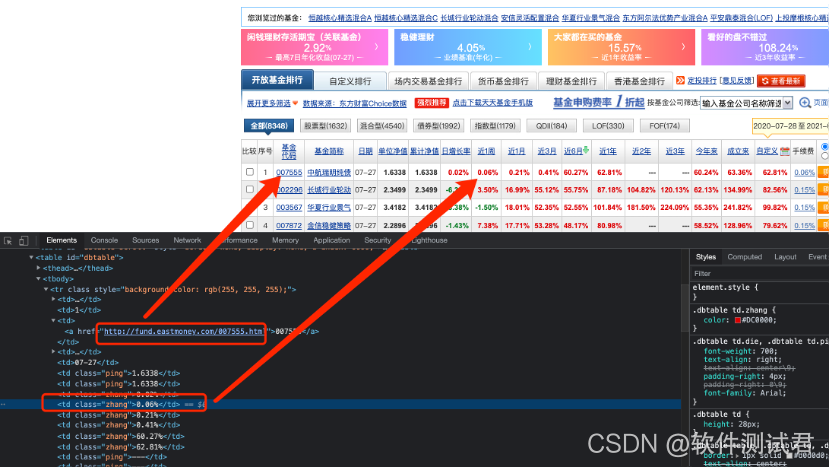Viewport: 830px width, 468px height.
Task: Switch to the Elements tab
Action: pos(61,240)
